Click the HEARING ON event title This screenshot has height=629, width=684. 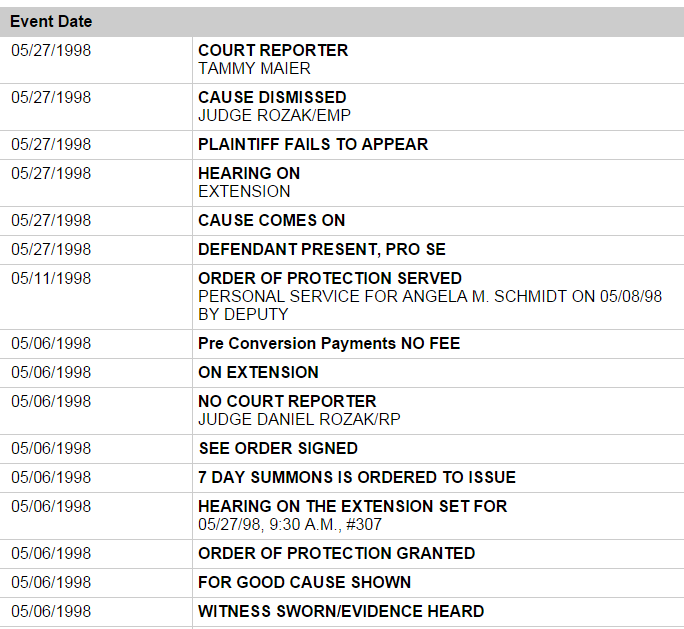(249, 173)
